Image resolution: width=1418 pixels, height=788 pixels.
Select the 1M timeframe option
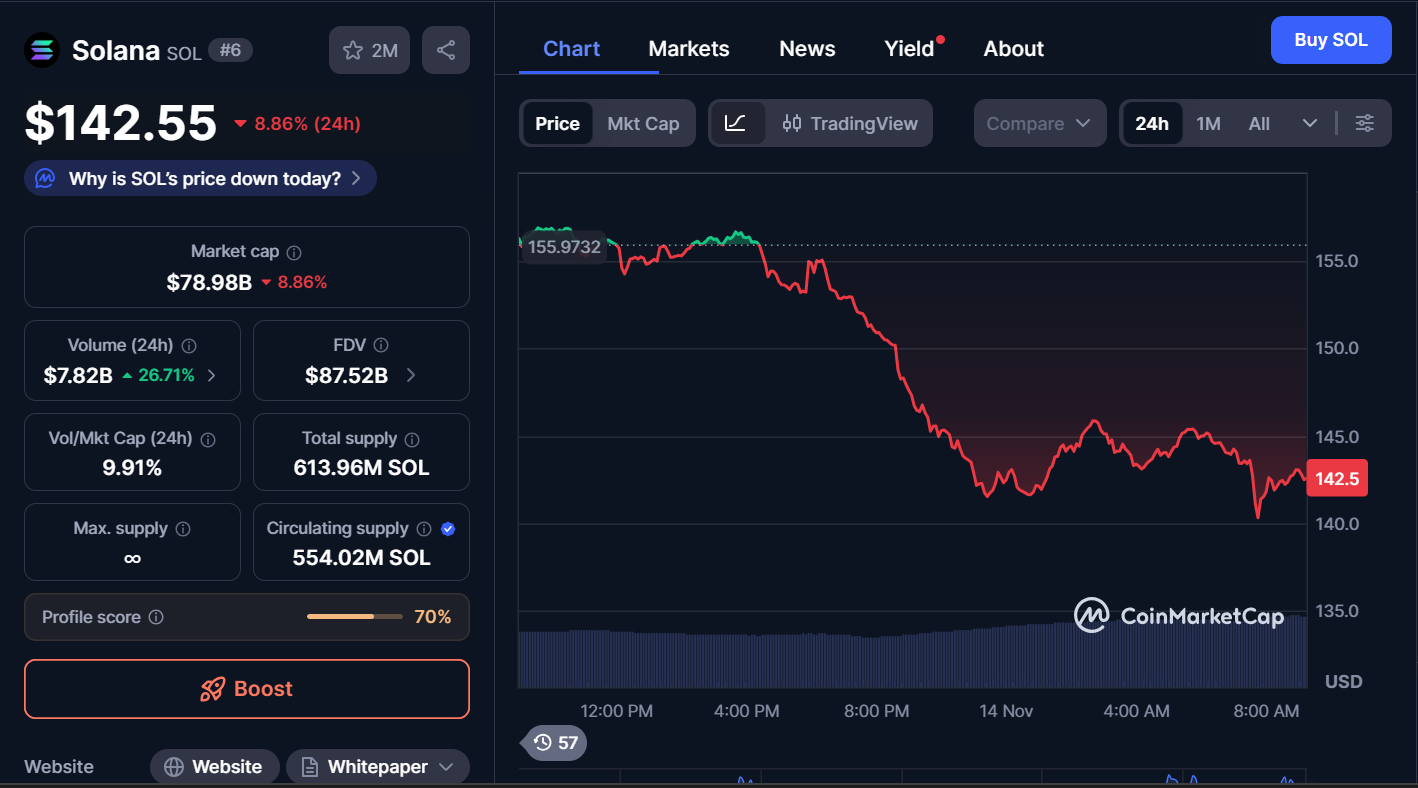[x=1208, y=123]
